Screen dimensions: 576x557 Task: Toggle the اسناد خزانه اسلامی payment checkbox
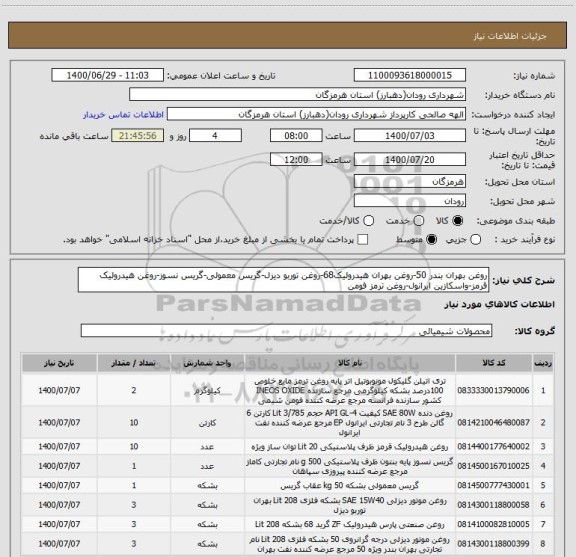[x=363, y=240]
